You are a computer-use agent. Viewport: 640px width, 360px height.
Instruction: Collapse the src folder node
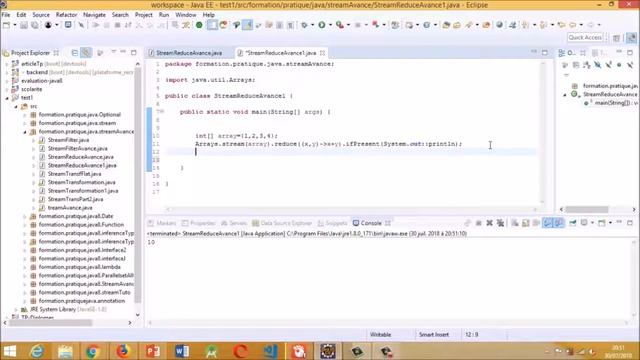(16, 107)
